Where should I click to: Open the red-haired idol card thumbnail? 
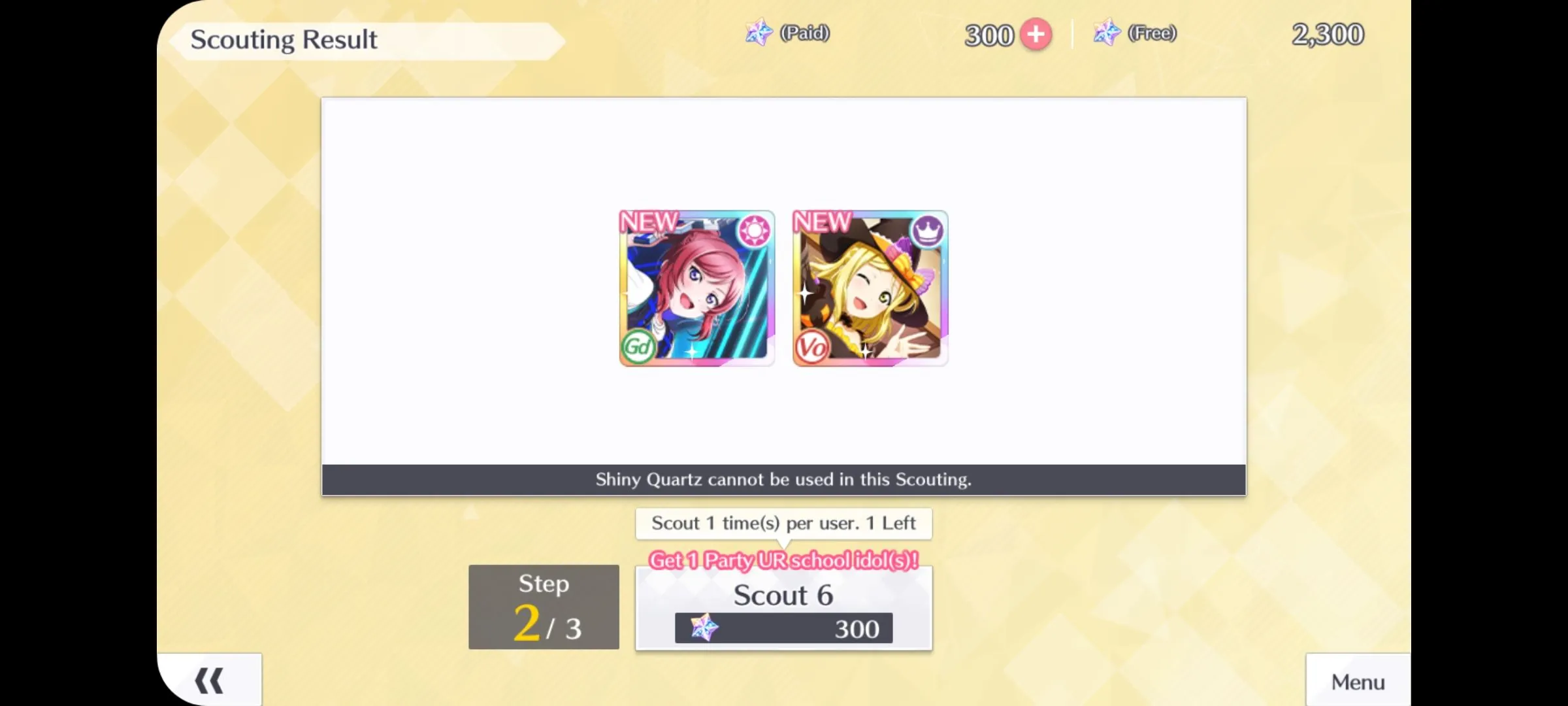(697, 288)
